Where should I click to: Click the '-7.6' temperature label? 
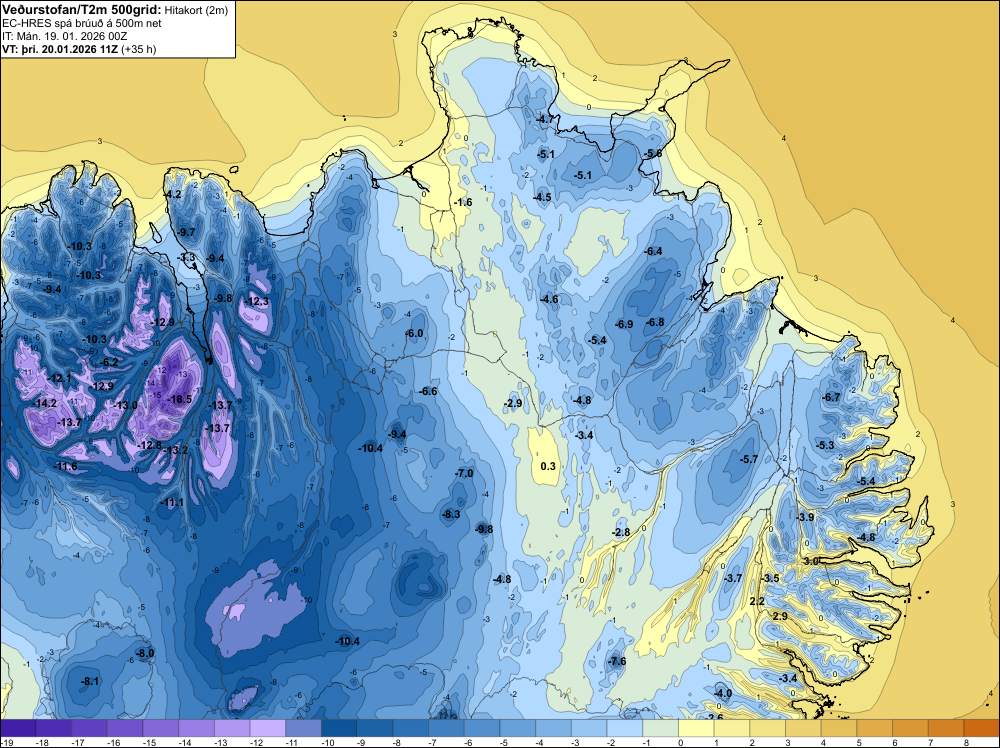617,661
